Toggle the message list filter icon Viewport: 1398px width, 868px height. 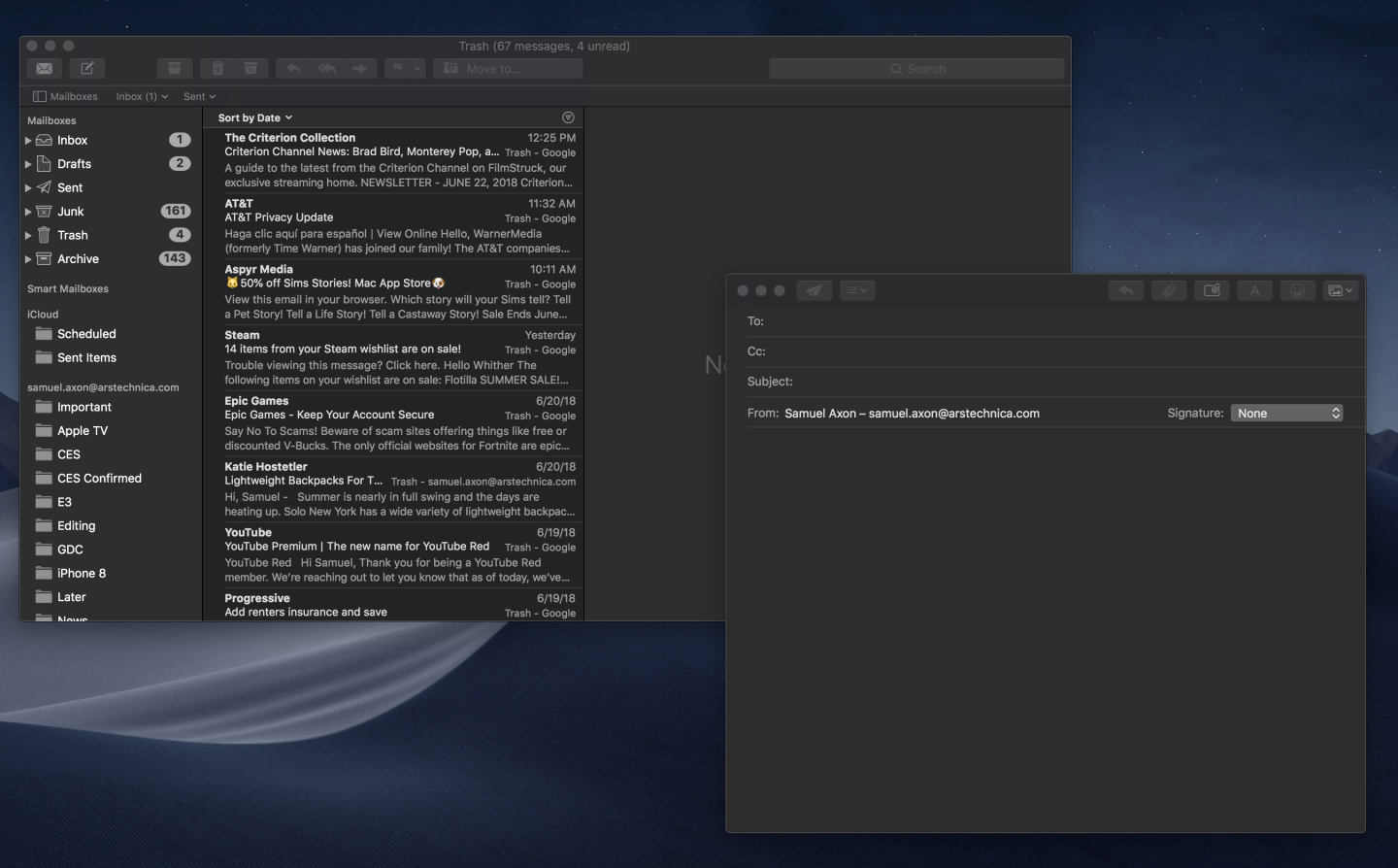pos(568,117)
